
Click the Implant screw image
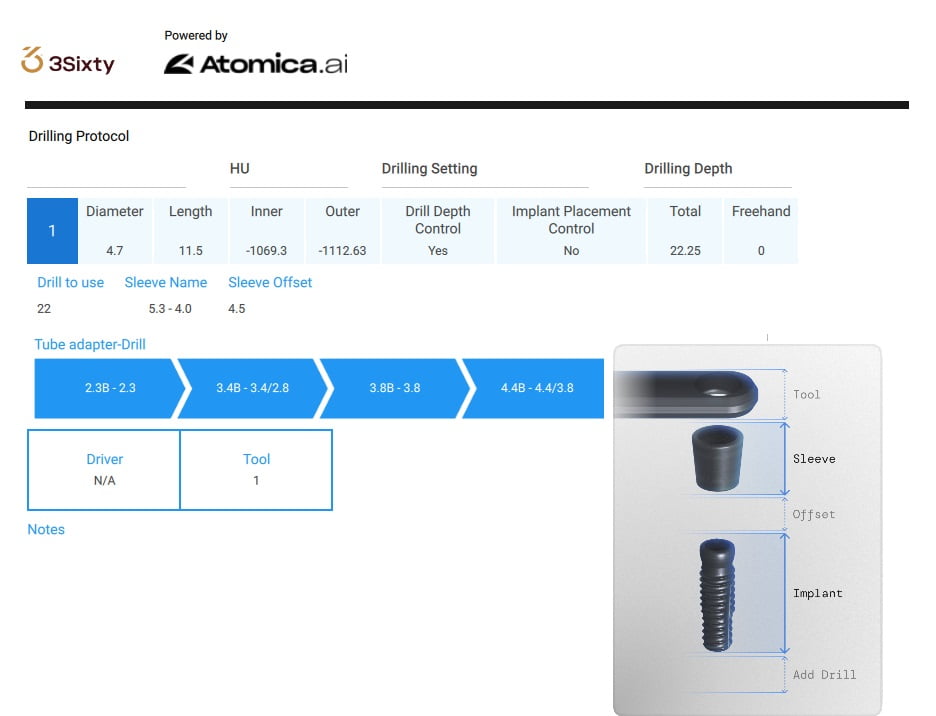click(x=716, y=594)
